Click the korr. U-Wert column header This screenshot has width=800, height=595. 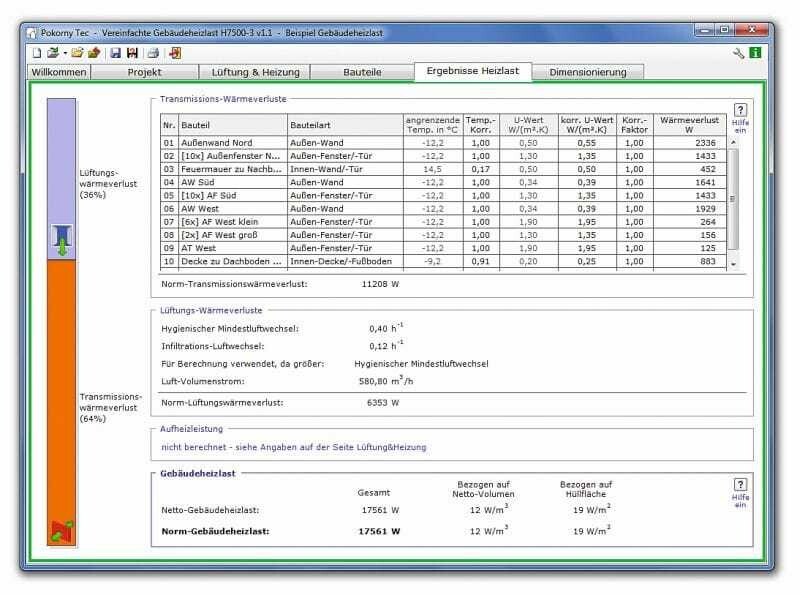click(x=587, y=125)
